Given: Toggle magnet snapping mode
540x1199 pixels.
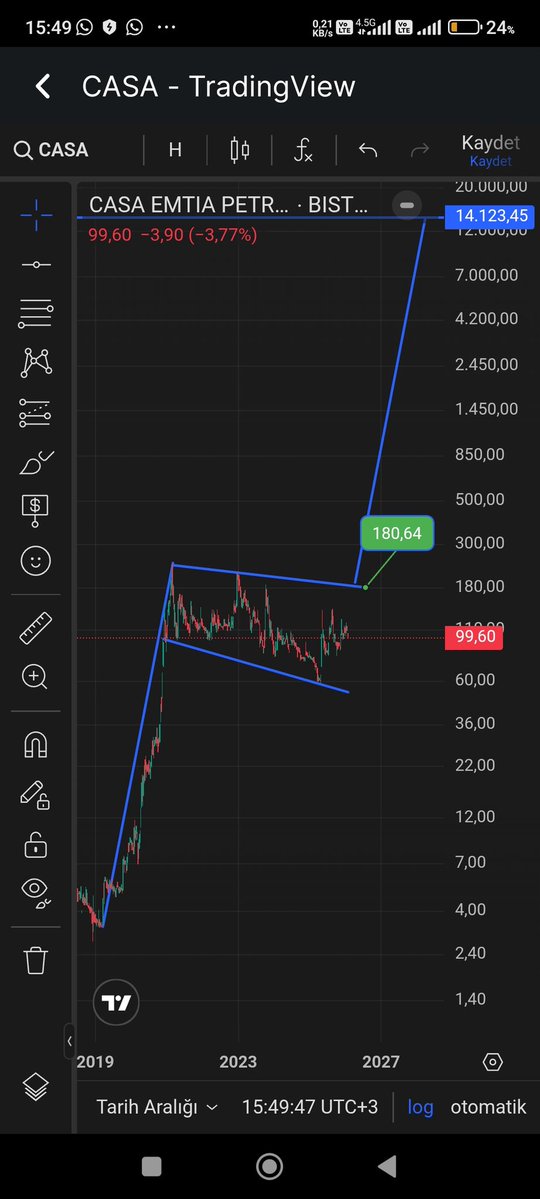Looking at the screenshot, I should pyautogui.click(x=36, y=744).
